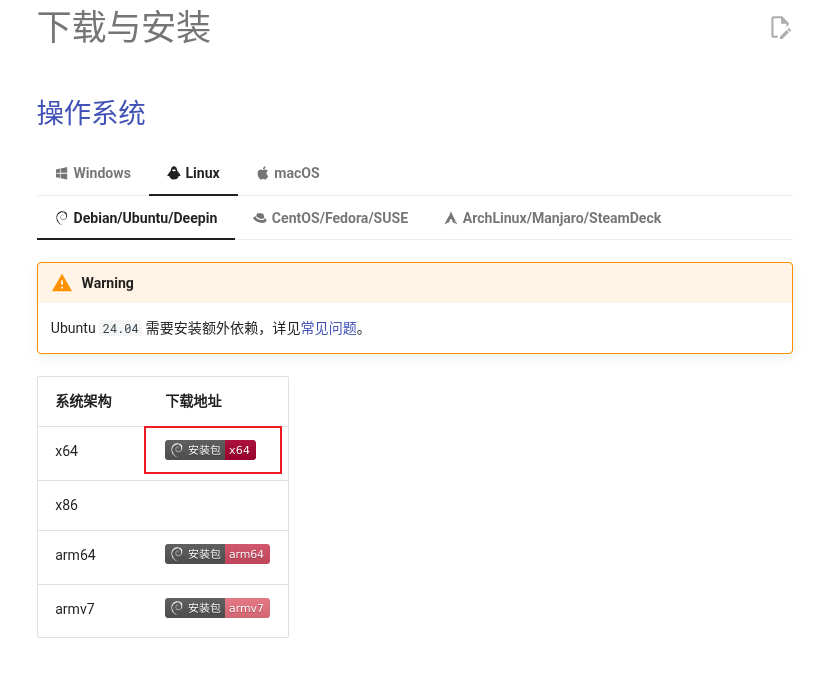Click the Debian swirl icon in tab
The width and height of the screenshot is (819, 678).
(x=62, y=218)
